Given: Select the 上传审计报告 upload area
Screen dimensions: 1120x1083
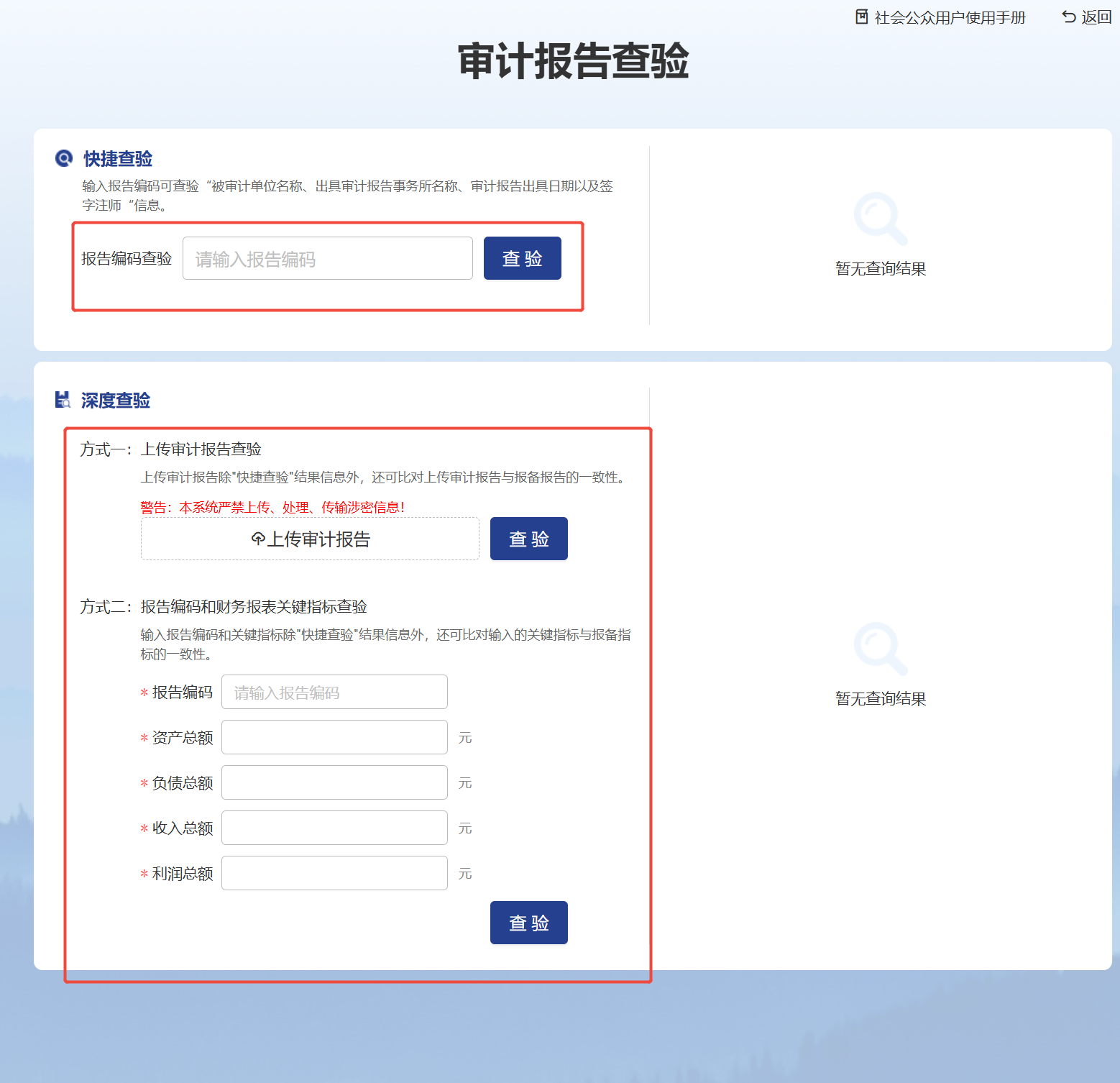Looking at the screenshot, I should pos(310,539).
